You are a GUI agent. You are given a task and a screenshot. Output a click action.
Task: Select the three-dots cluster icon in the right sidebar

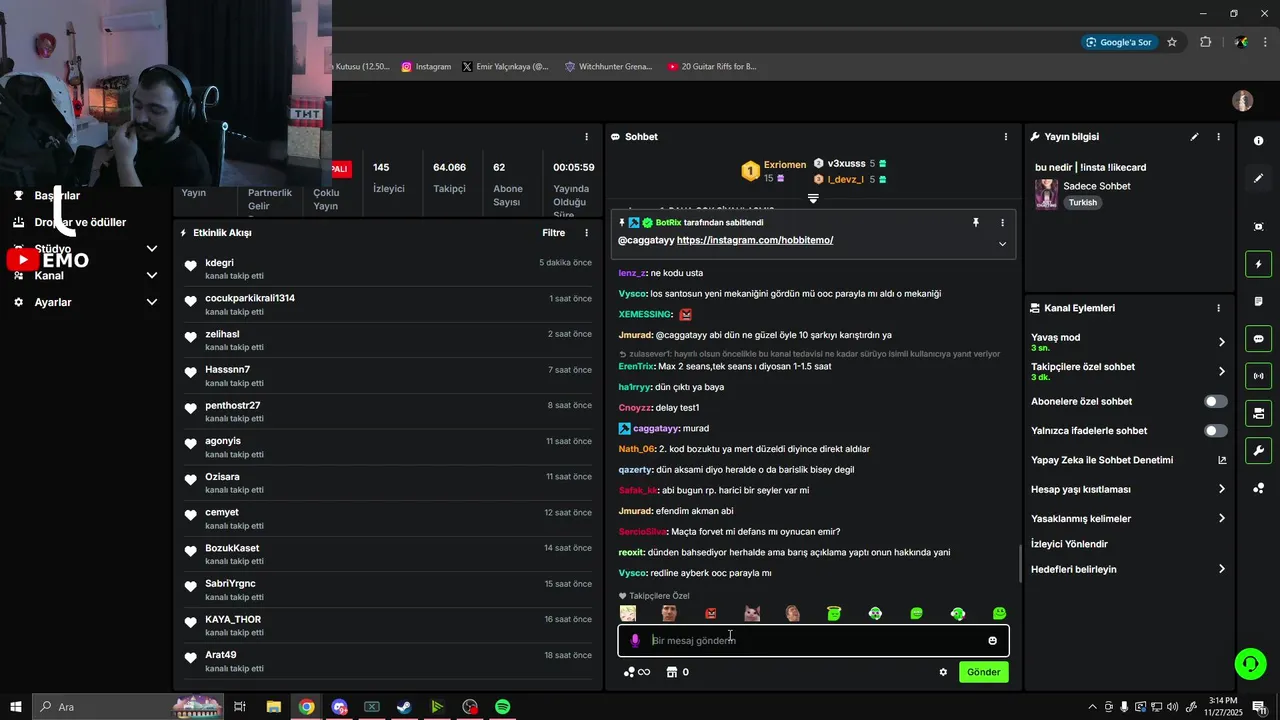pyautogui.click(x=1259, y=488)
